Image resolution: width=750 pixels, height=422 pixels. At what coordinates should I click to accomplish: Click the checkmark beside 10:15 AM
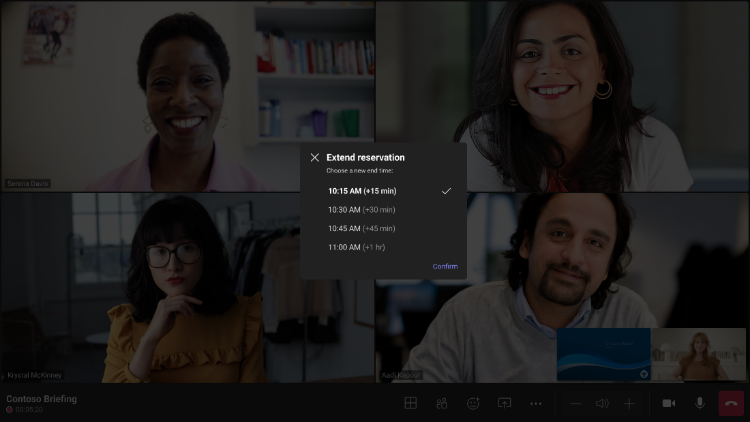click(x=446, y=191)
